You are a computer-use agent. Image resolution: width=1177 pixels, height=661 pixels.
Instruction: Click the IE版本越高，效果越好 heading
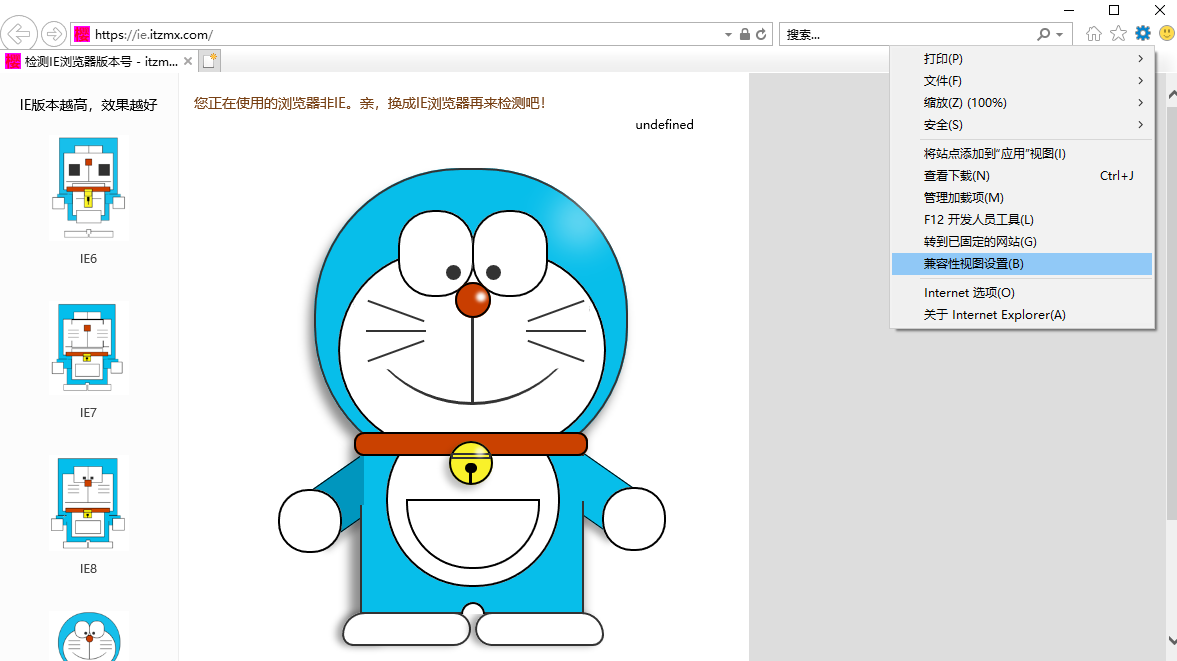tap(89, 105)
